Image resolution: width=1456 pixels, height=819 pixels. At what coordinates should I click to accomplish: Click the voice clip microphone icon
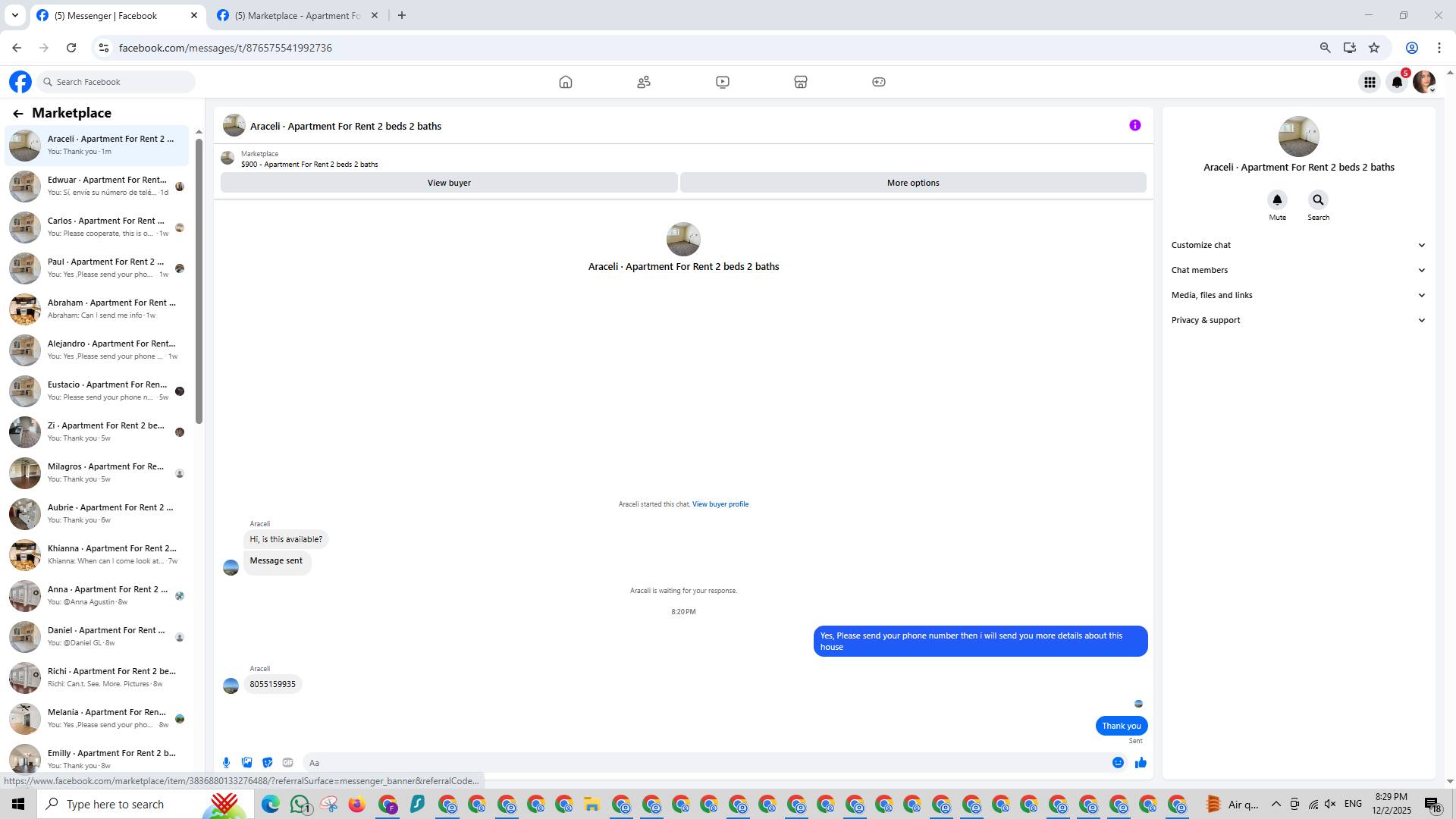226,763
